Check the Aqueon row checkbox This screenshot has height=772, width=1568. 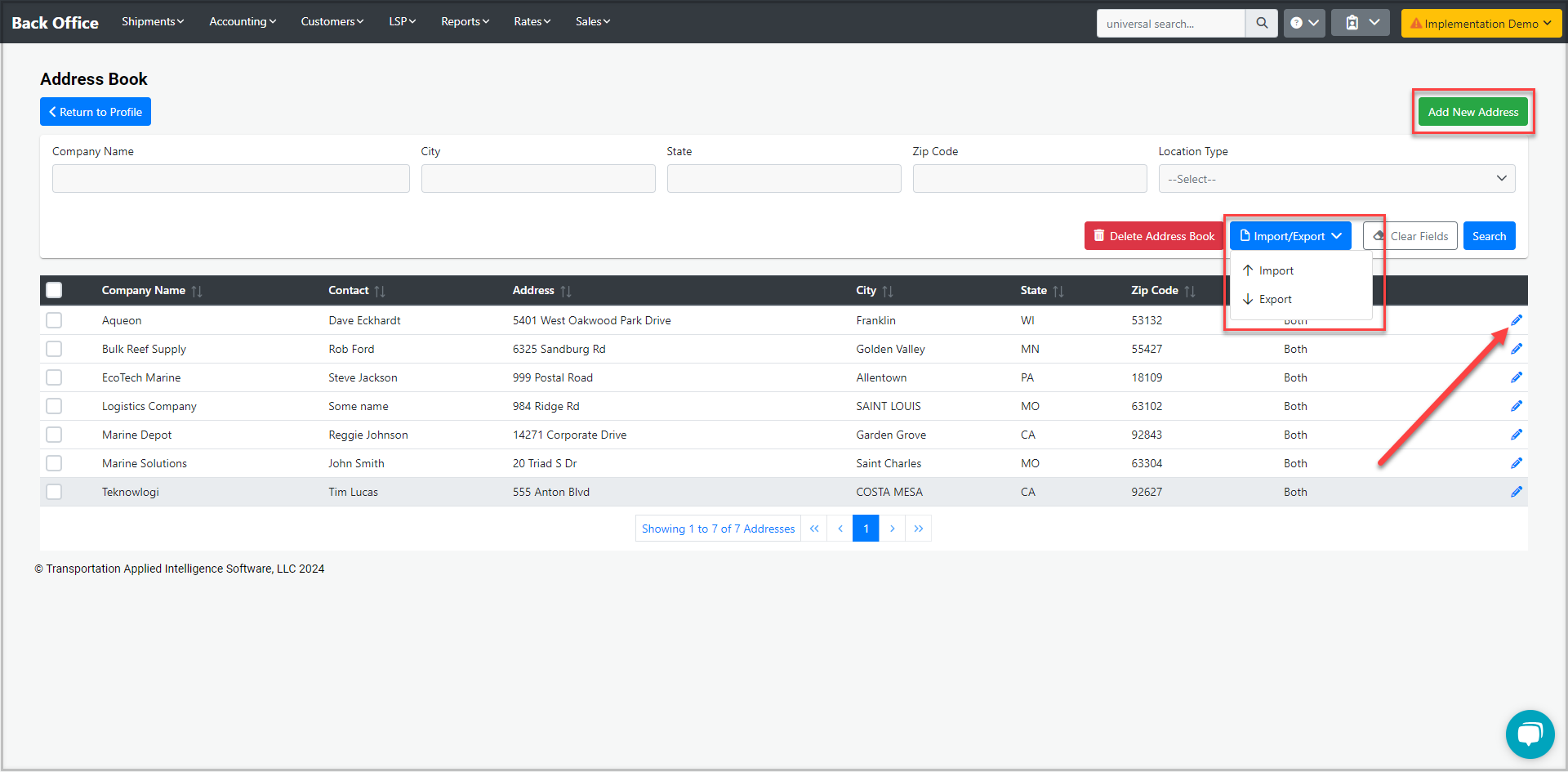click(54, 320)
